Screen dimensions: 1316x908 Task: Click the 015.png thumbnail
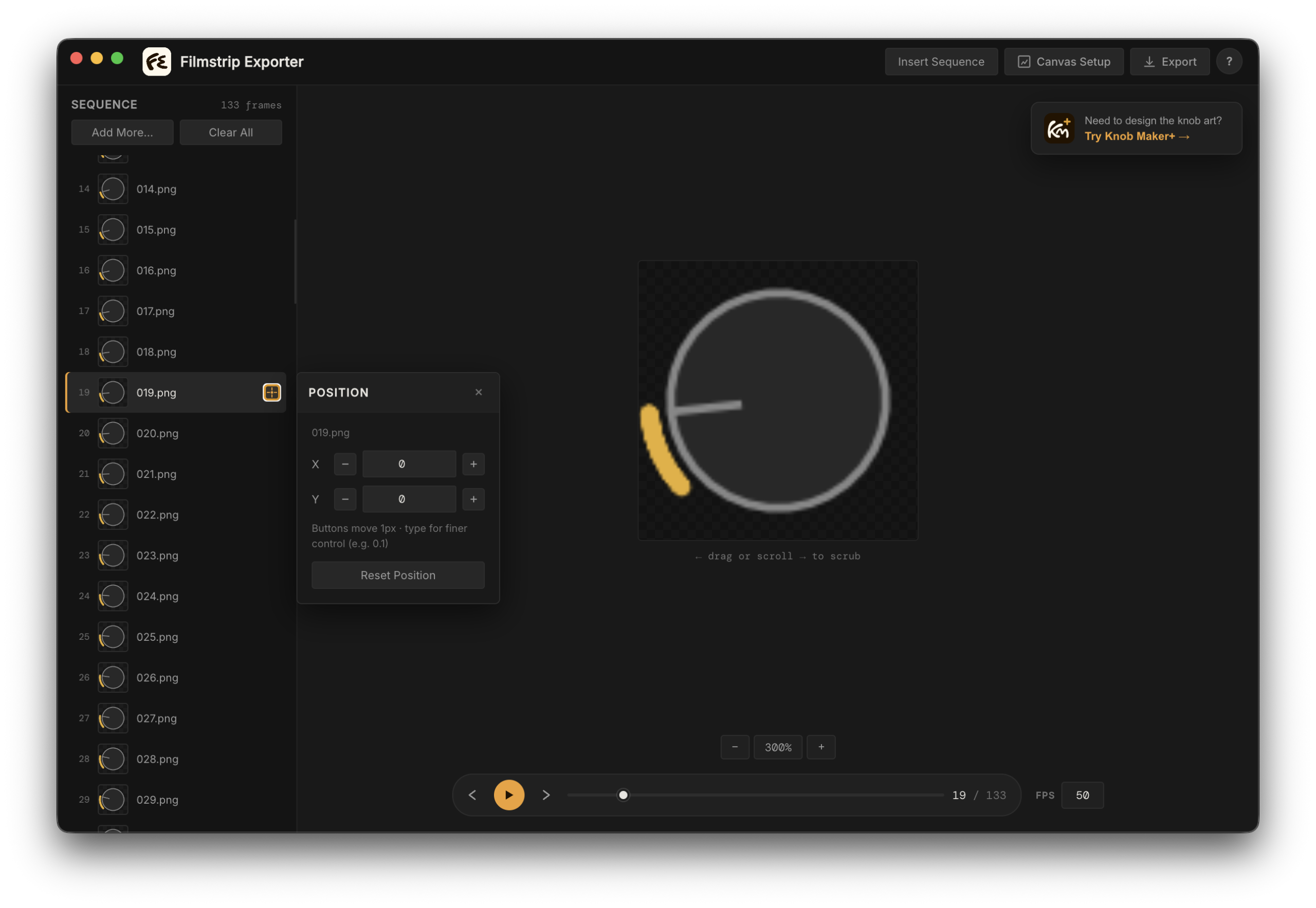(x=113, y=230)
